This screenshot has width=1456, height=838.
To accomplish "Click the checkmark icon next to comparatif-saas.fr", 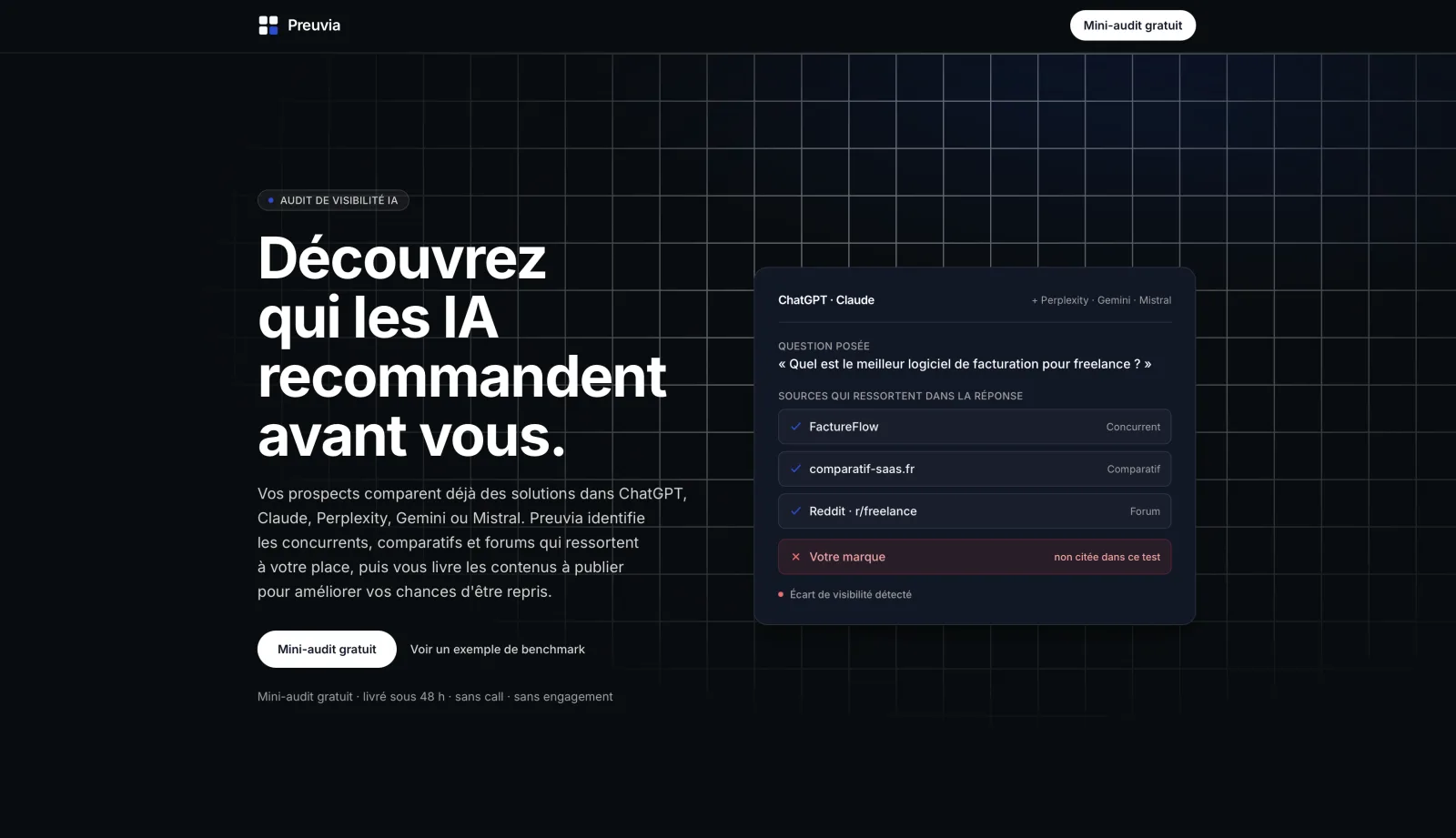I will click(795, 469).
